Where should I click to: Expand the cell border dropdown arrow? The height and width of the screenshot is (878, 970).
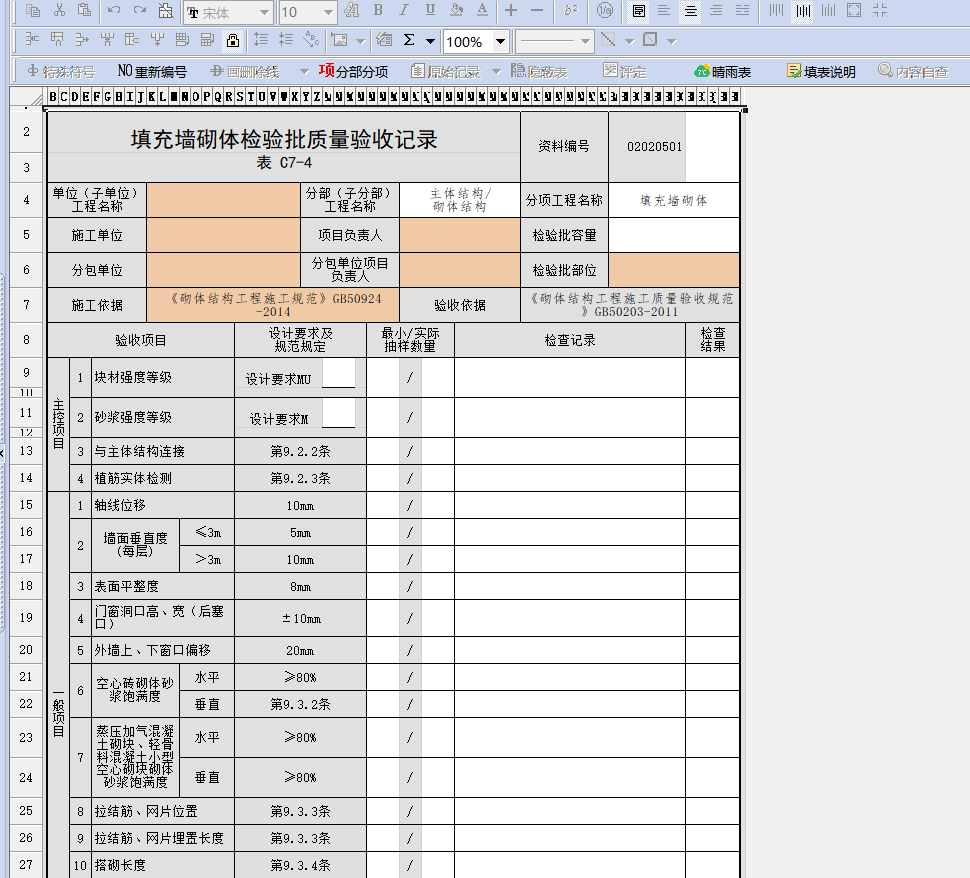point(671,41)
